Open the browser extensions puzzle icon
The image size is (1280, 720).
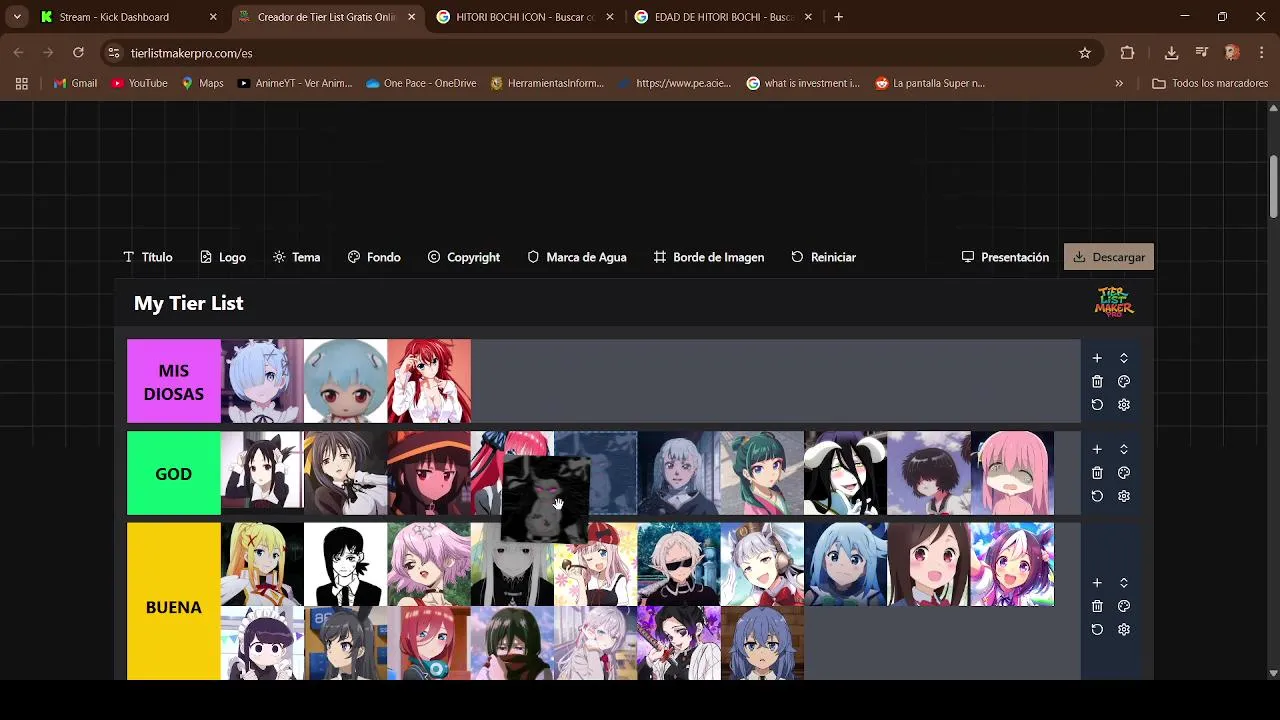tap(1128, 53)
